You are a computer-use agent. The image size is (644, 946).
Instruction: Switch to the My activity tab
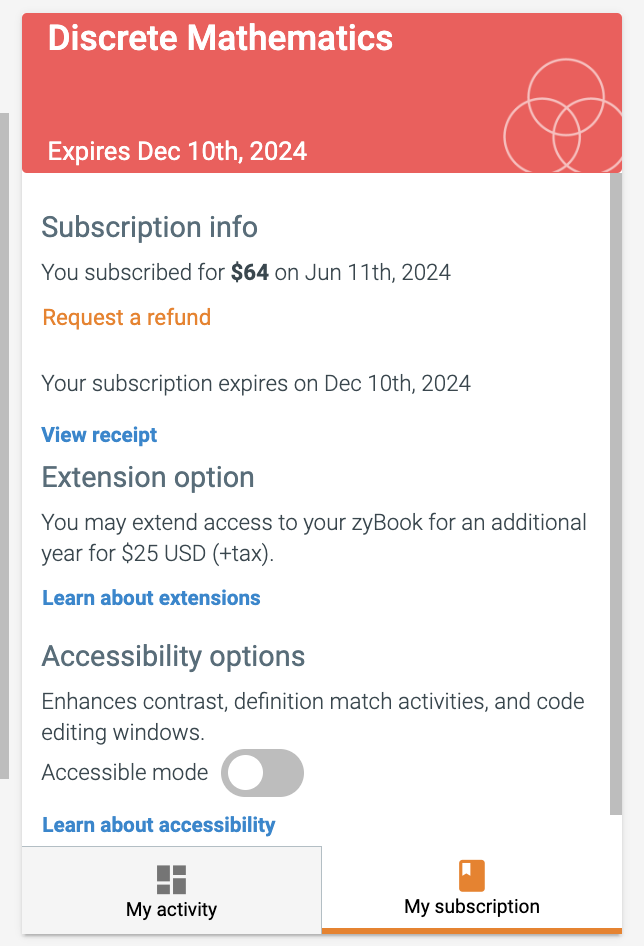[x=171, y=890]
